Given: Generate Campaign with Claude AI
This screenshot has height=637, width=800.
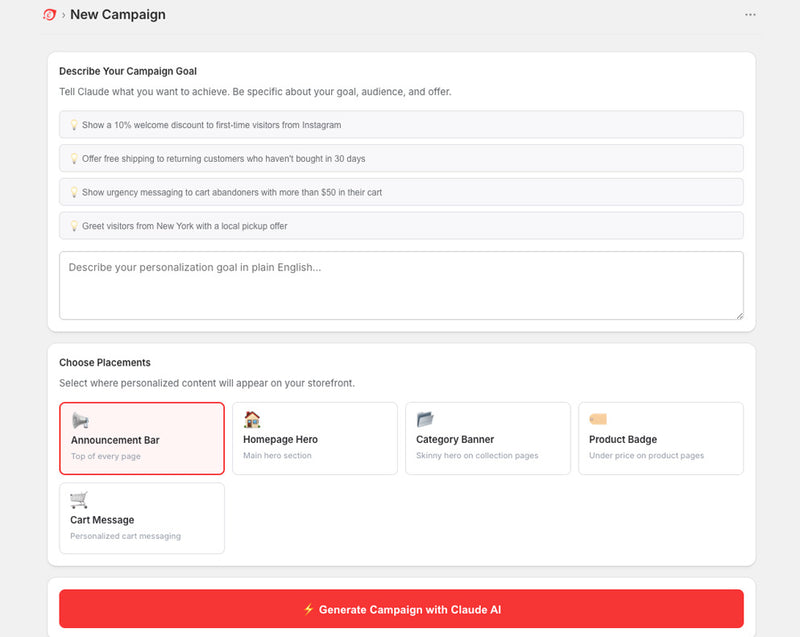Looking at the screenshot, I should (x=401, y=609).
